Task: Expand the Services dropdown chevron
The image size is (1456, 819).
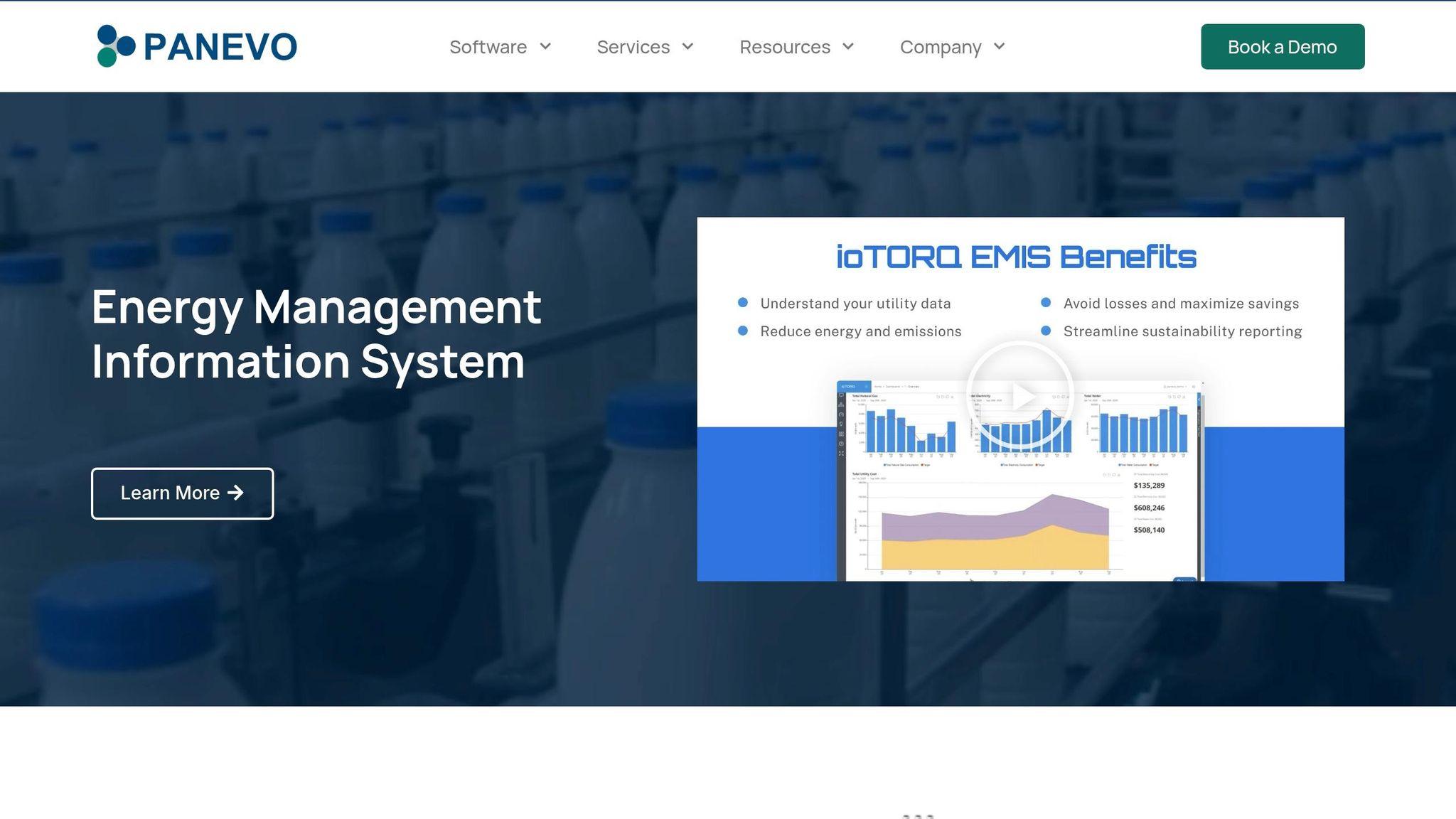Action: [x=687, y=47]
